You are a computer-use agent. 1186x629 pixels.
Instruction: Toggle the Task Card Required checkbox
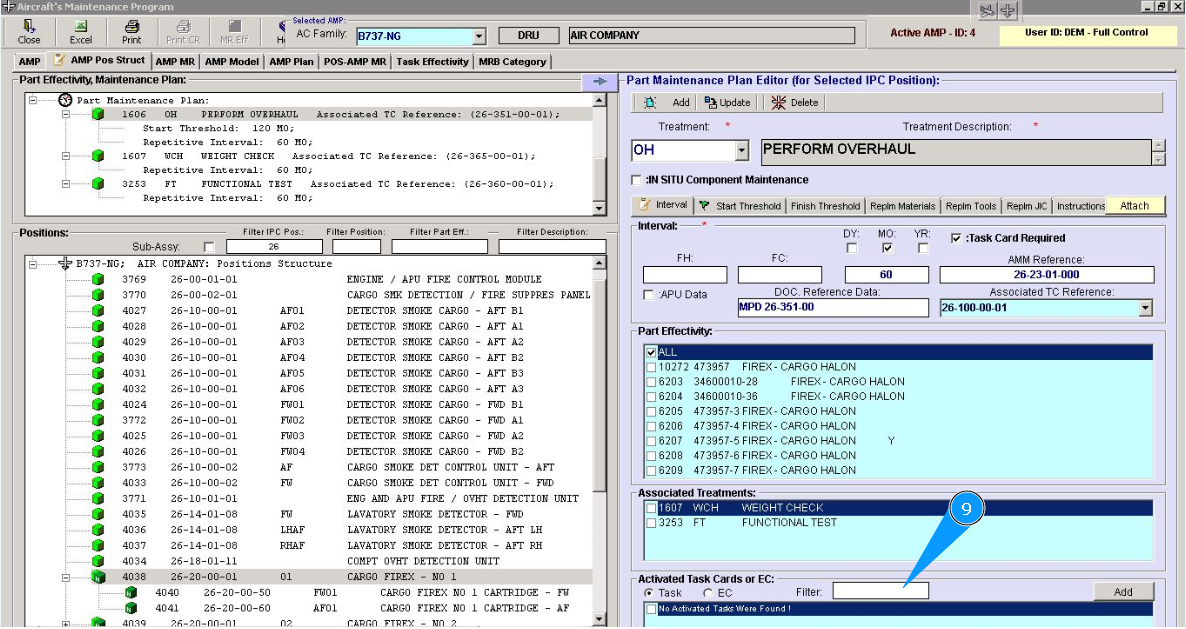coord(956,238)
